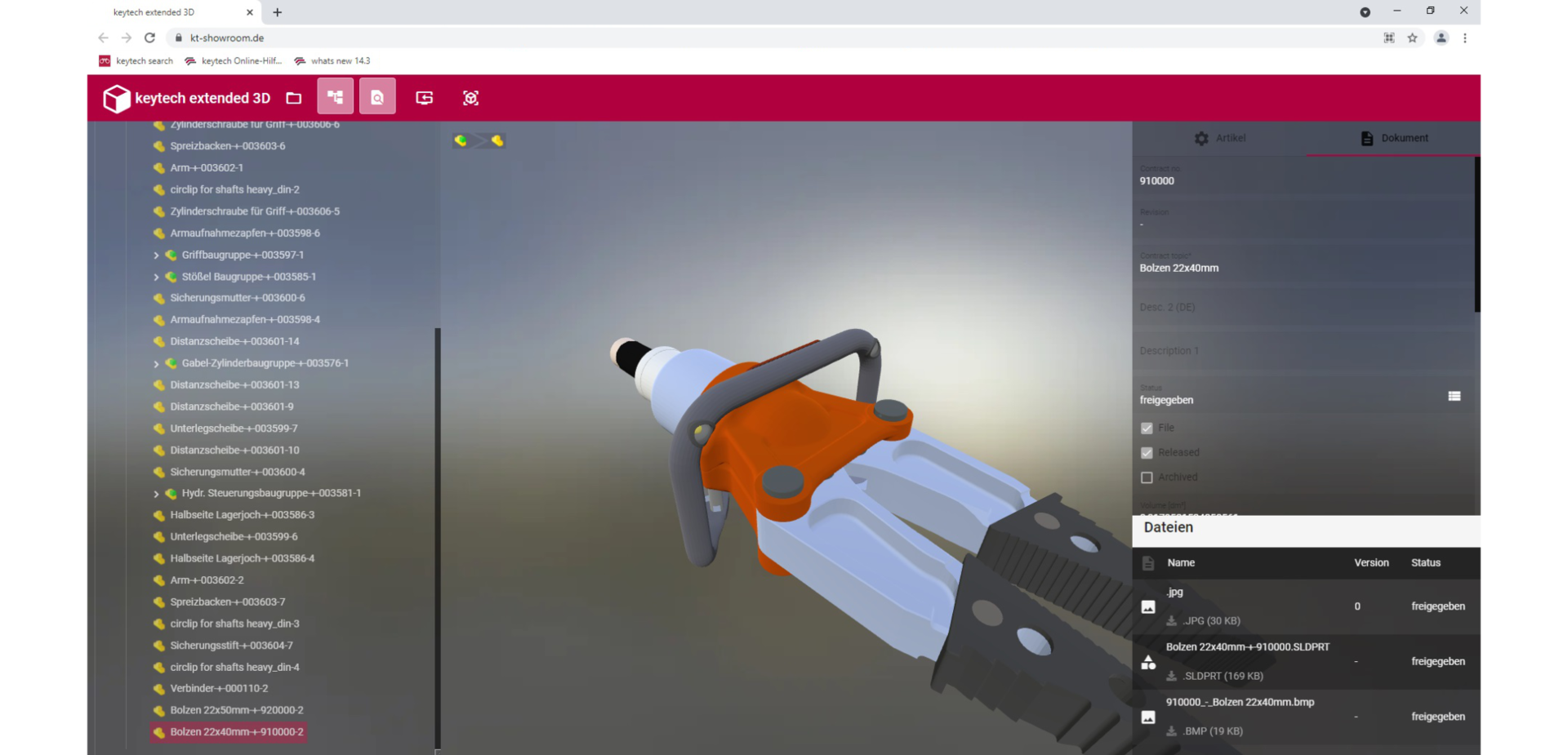
Task: Toggle the document search properties panel button
Action: [377, 97]
